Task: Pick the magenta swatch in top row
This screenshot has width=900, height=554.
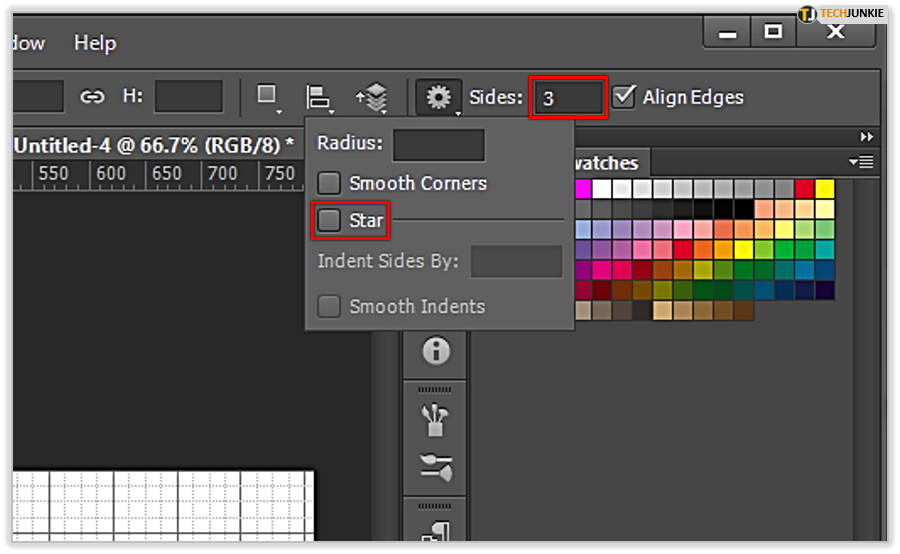Action: [x=583, y=188]
